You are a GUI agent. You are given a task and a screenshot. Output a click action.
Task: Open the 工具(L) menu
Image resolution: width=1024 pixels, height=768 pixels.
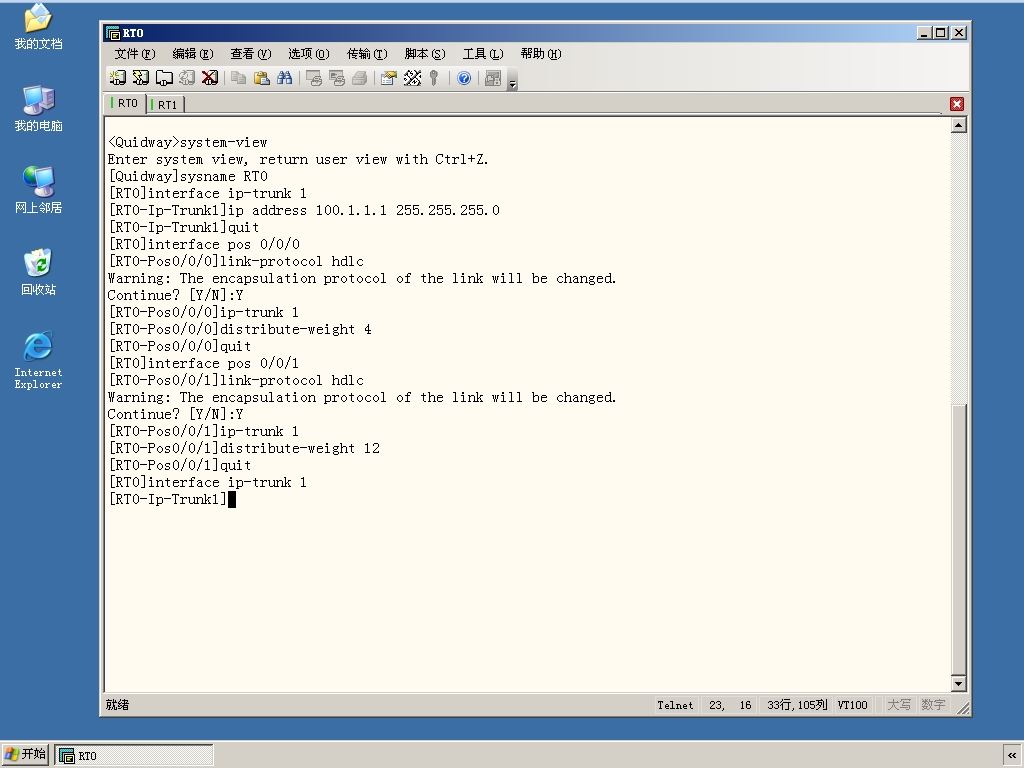click(483, 54)
